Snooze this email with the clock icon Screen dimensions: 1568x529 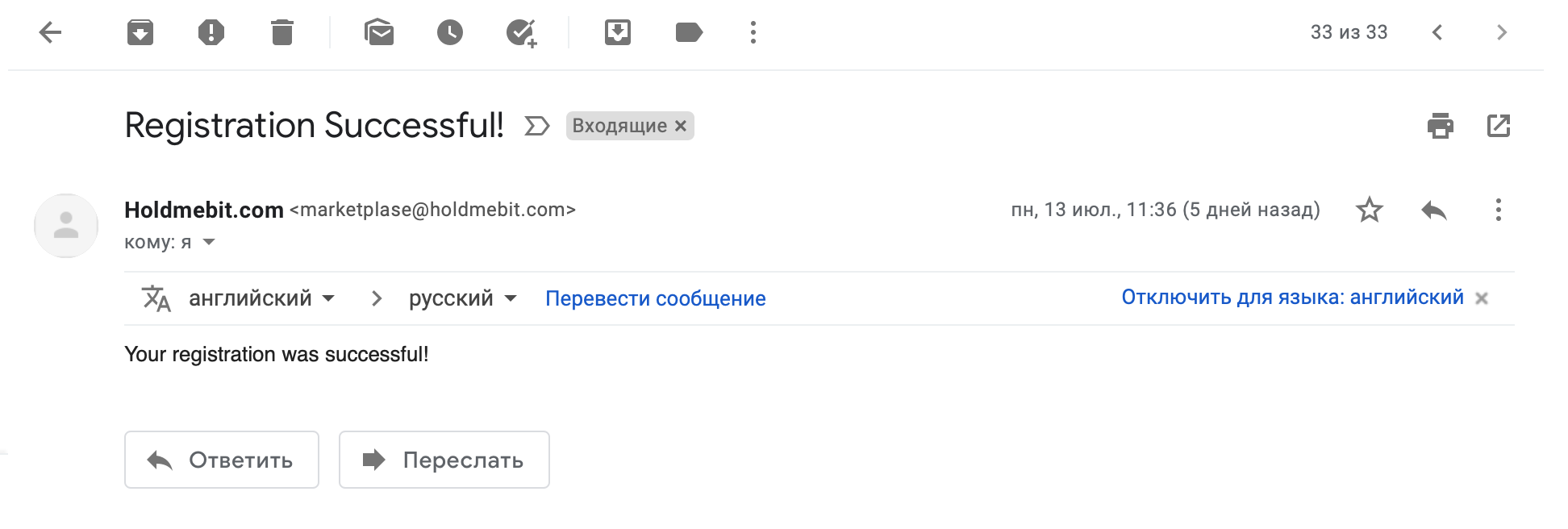[450, 32]
